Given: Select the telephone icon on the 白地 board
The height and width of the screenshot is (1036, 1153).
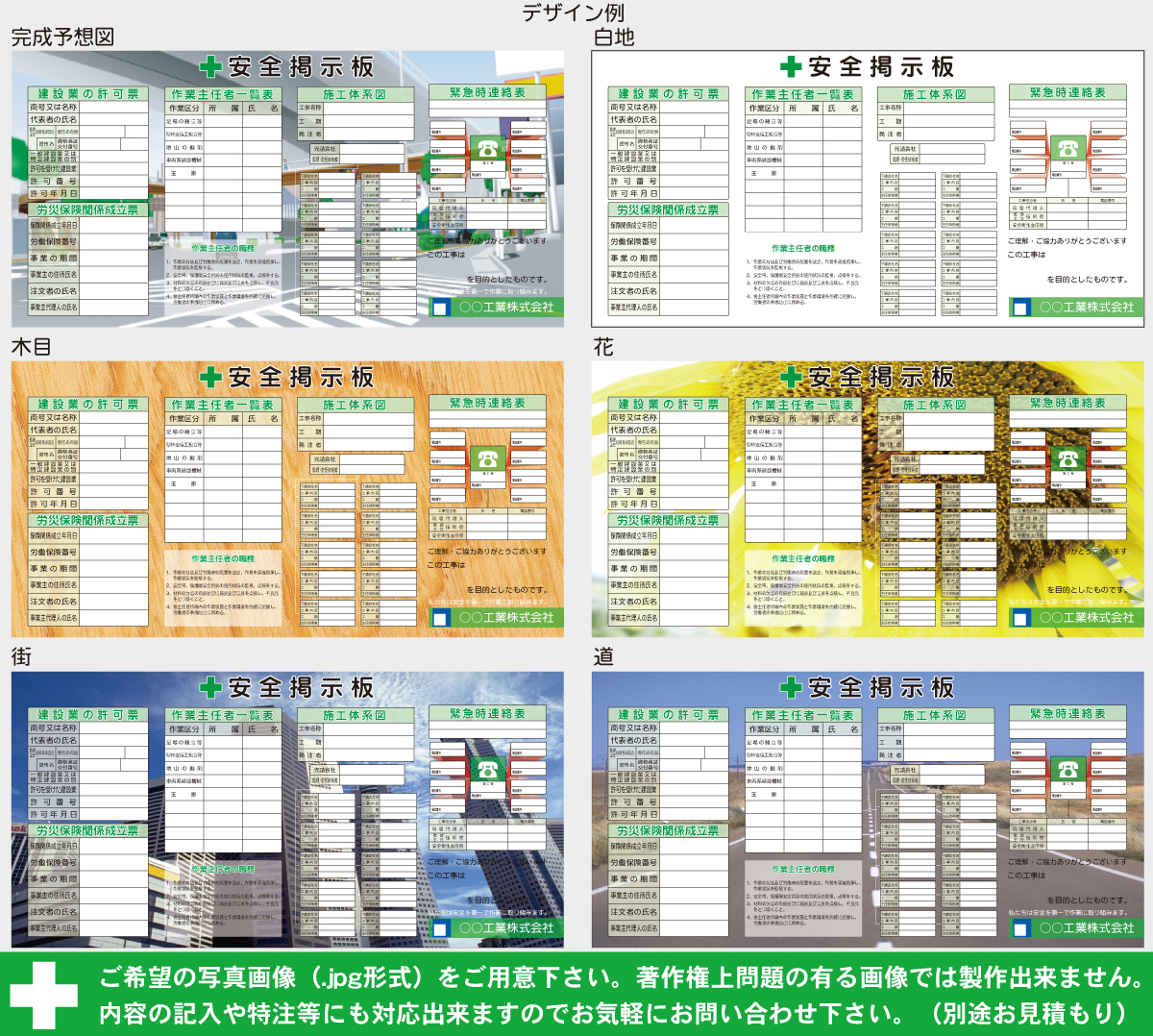Looking at the screenshot, I should (x=1067, y=149).
